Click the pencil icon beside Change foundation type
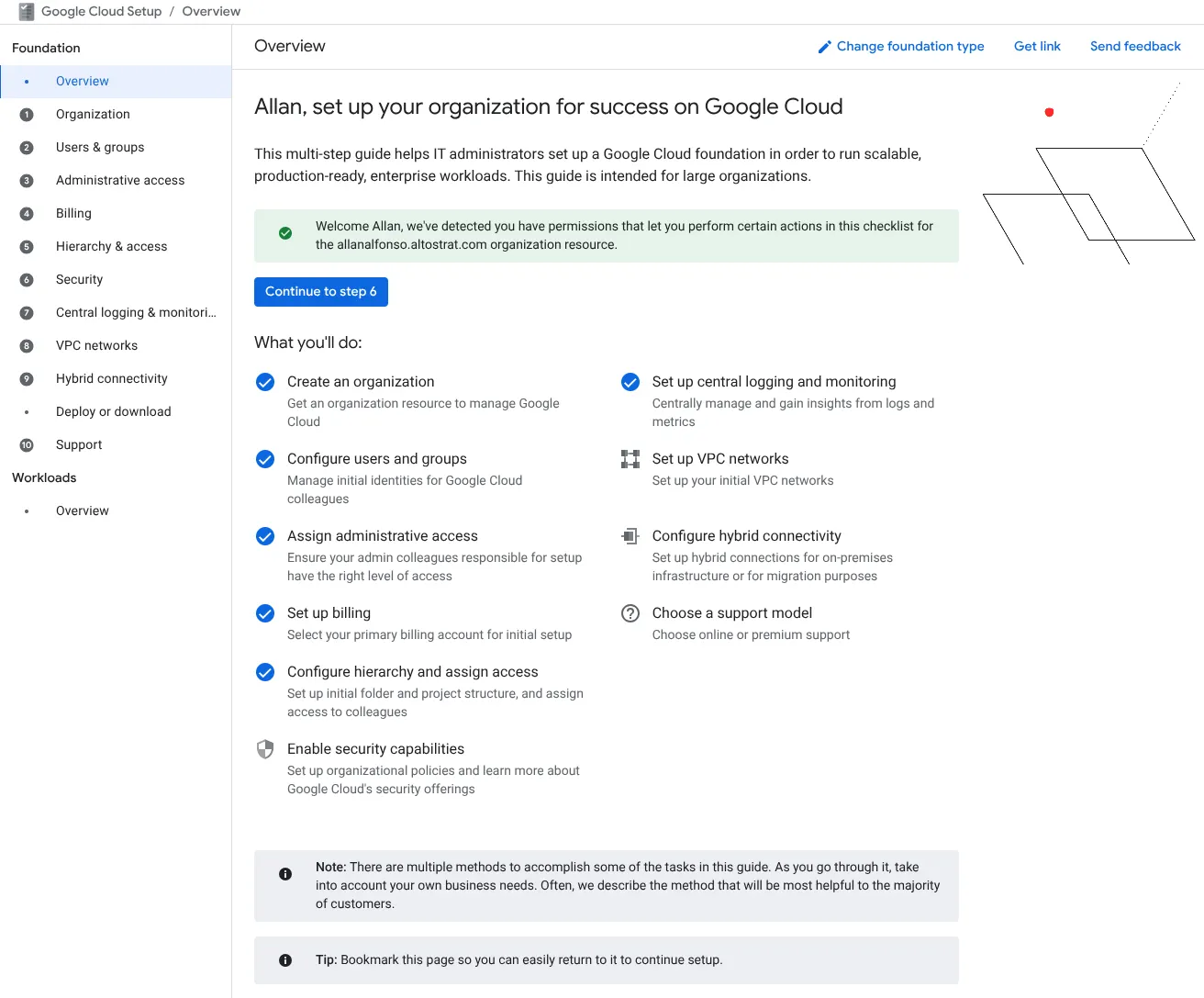1204x998 pixels. coord(824,47)
